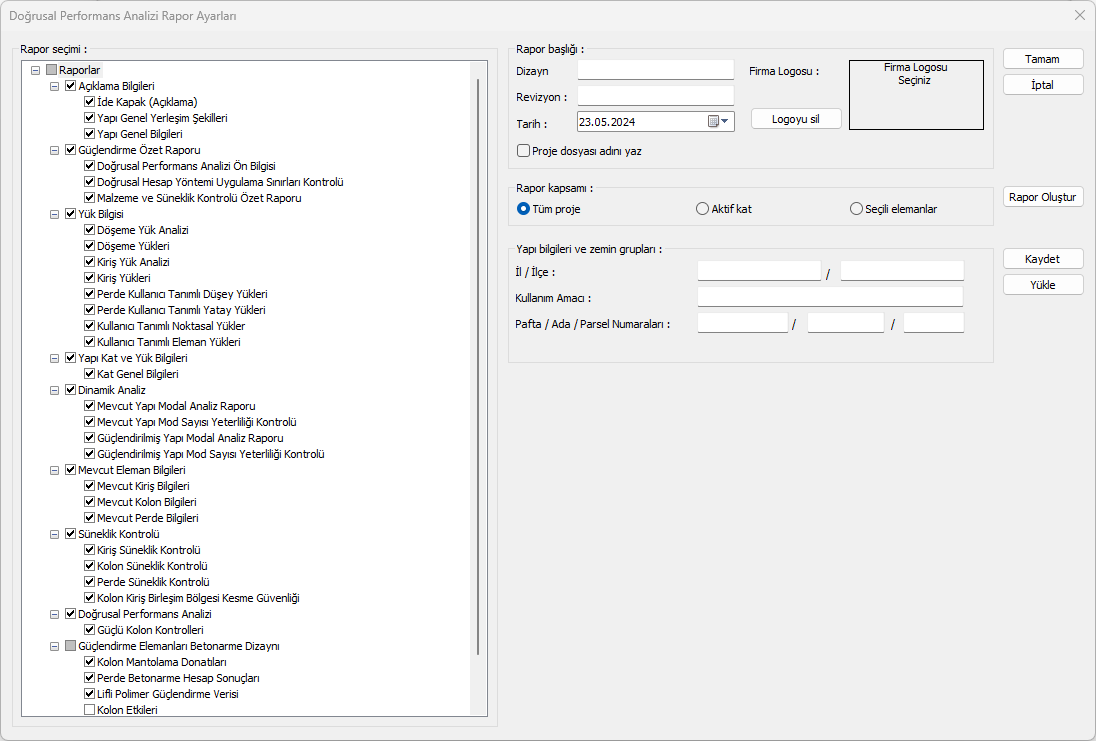1096x741 pixels.
Task: Toggle the Güçlü Kolon Kontrolleri checkbox
Action: point(90,630)
